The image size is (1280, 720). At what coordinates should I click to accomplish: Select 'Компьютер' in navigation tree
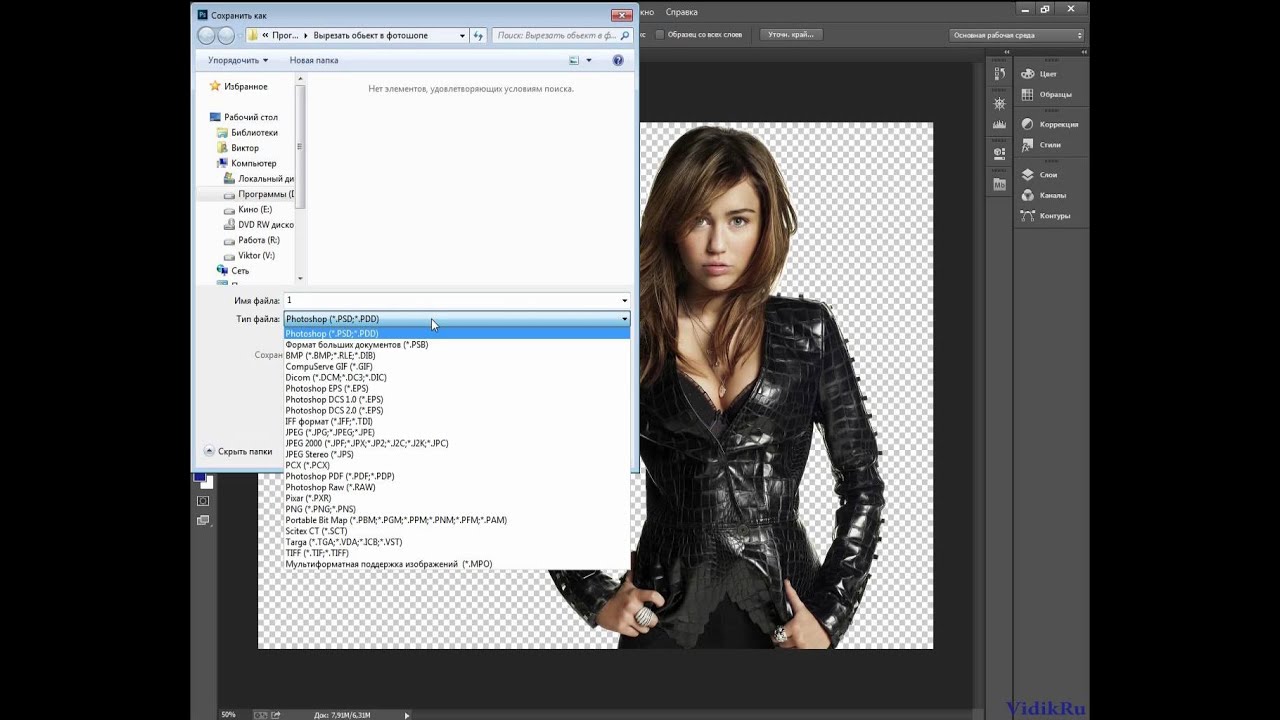pos(253,163)
